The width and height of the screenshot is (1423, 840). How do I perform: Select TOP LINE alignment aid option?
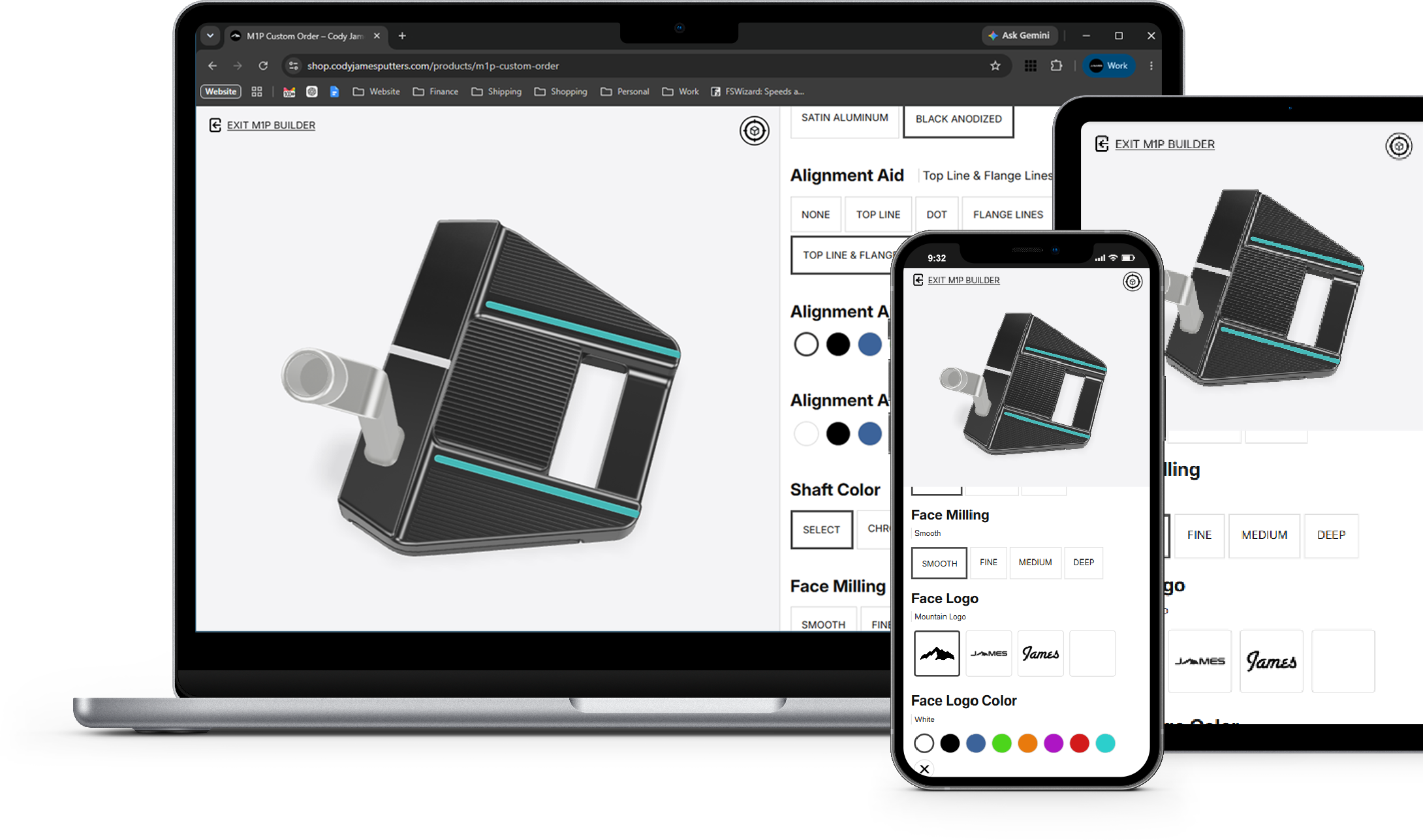878,215
